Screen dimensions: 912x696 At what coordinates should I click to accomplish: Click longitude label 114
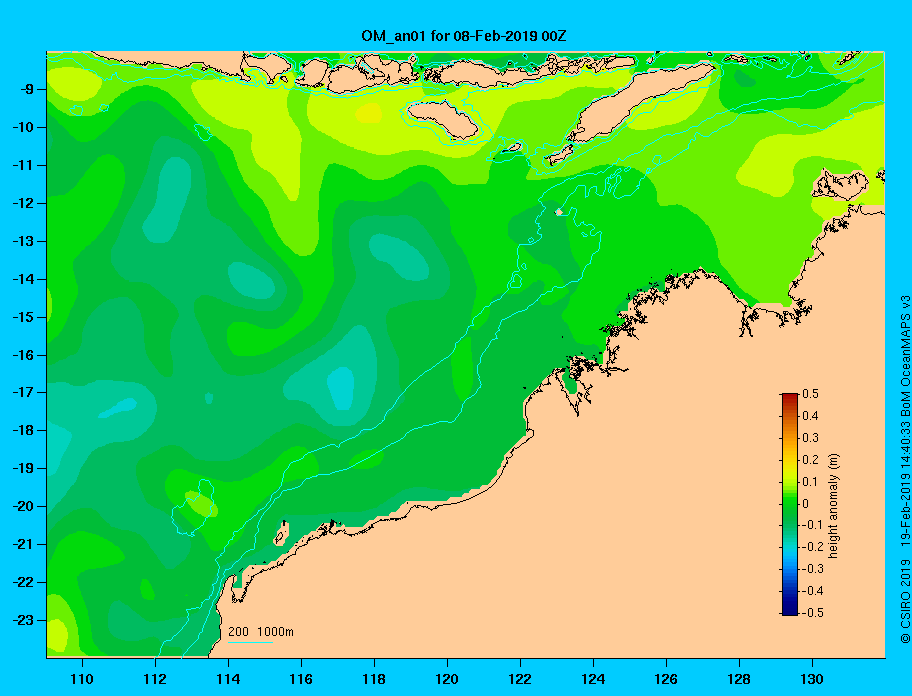(228, 679)
